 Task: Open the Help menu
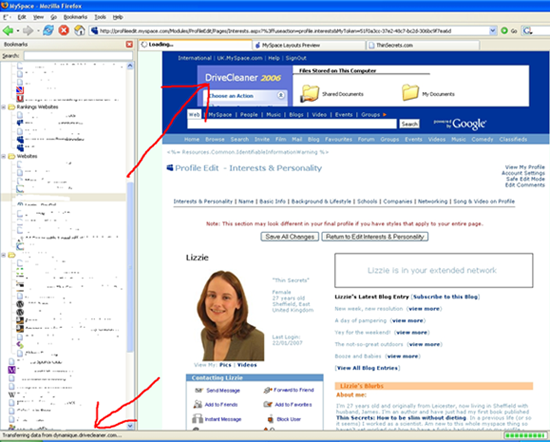pyautogui.click(x=118, y=17)
